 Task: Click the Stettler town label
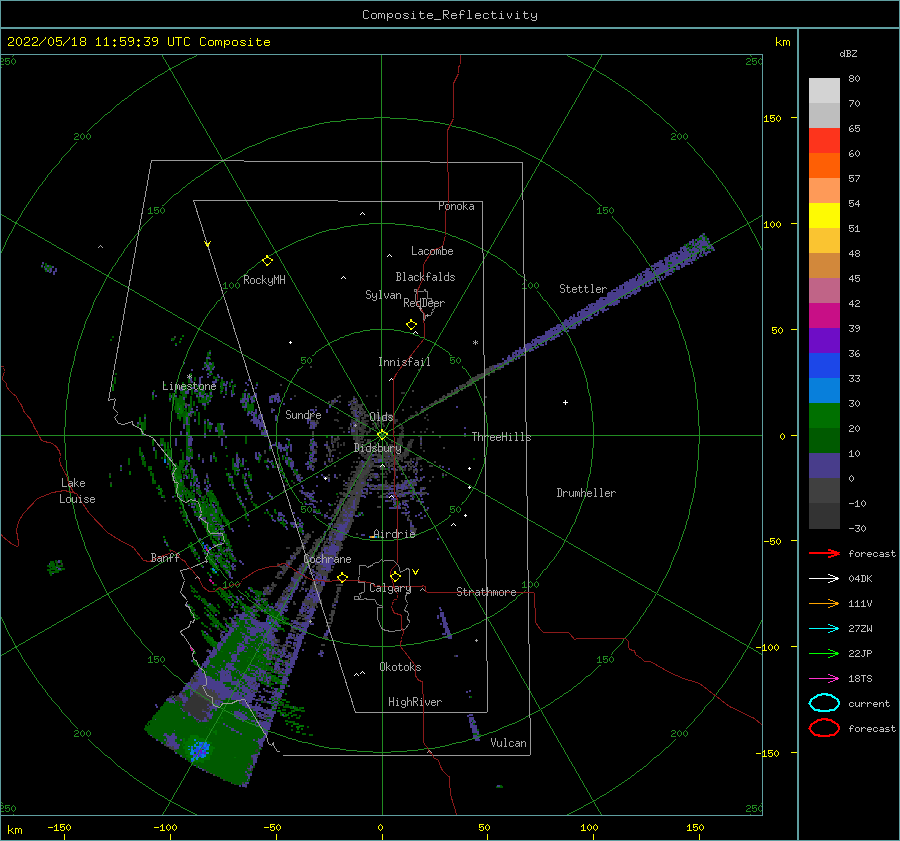pos(583,289)
